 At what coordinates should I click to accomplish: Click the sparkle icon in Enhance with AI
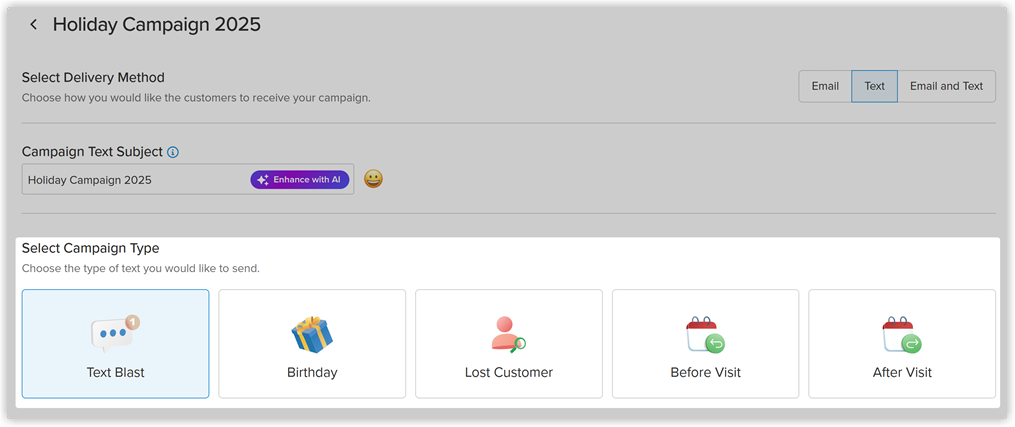coord(263,180)
